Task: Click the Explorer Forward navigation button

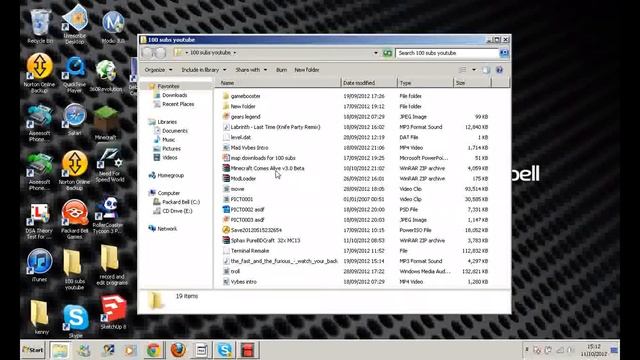Action: pyautogui.click(x=160, y=53)
